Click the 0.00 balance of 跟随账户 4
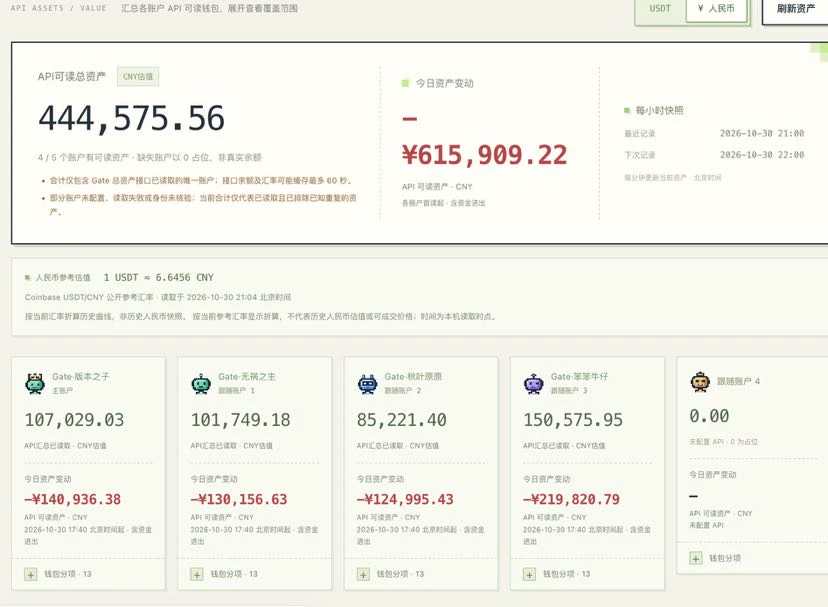 pos(709,416)
